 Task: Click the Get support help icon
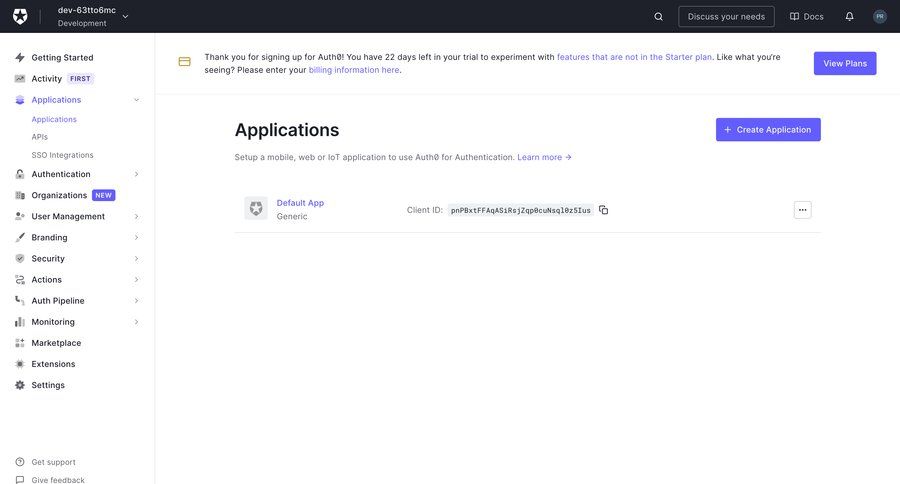(x=20, y=462)
